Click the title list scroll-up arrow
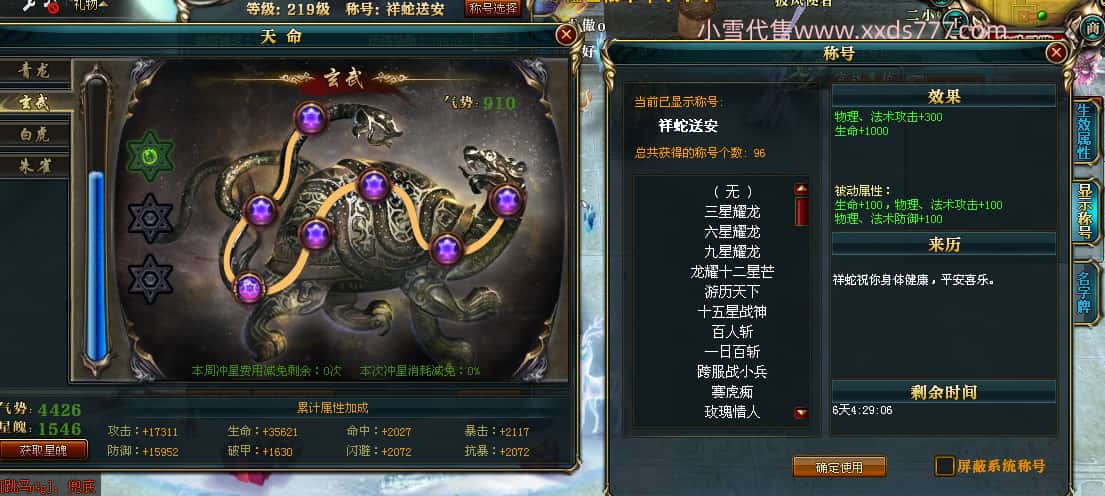The width and height of the screenshot is (1105, 496). [801, 189]
